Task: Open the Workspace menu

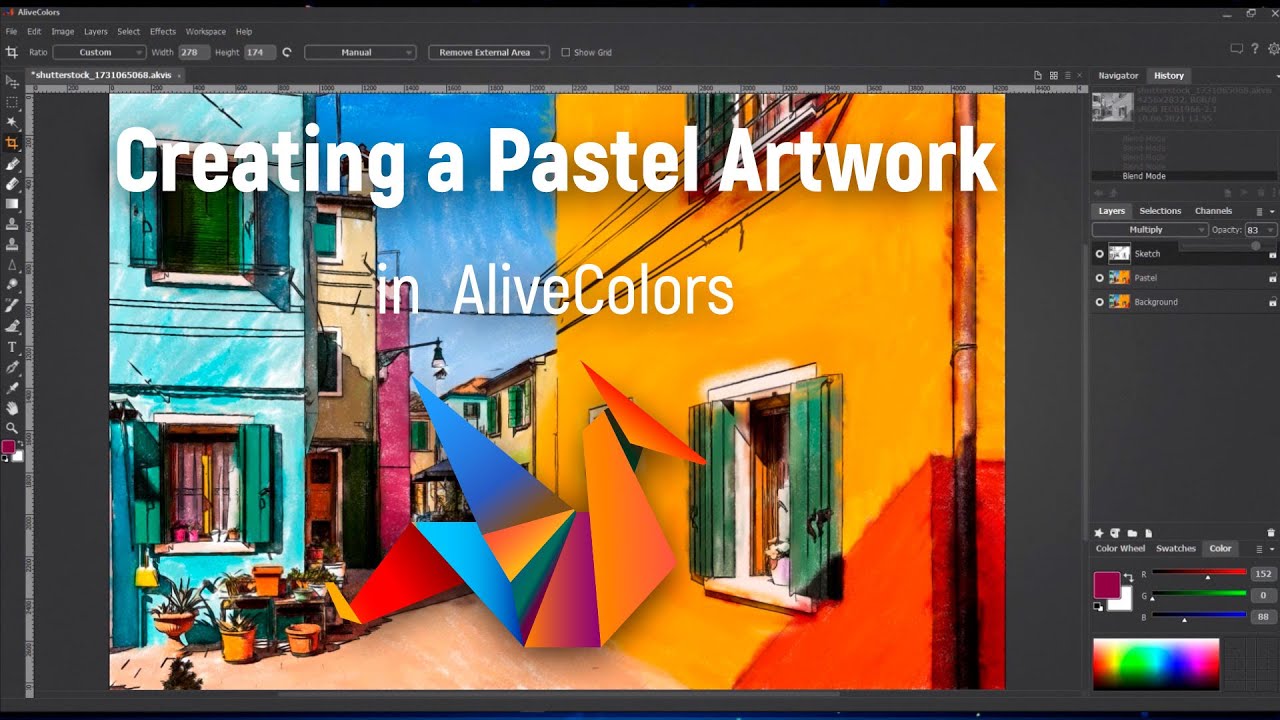Action: pos(206,32)
